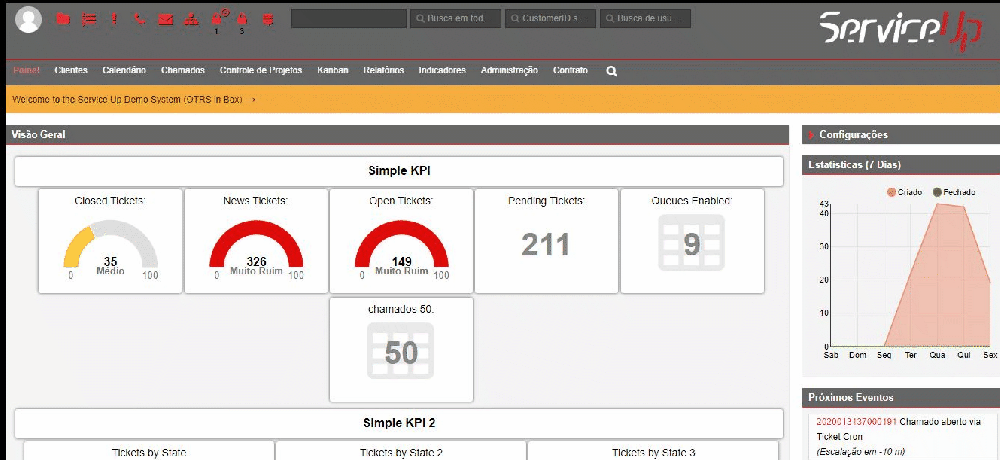Viewport: 1000px width, 460px height.
Task: Open ticket link 2020013137000191
Action: tap(856, 422)
